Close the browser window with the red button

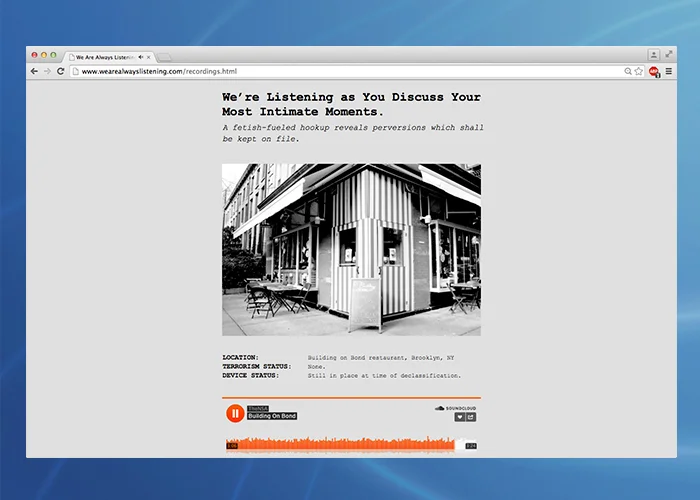(34, 55)
